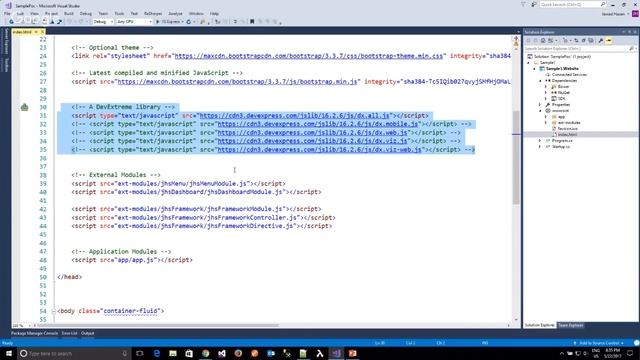Select the Startup.cs file
Viewport: 640px width, 360px height.
(561, 147)
